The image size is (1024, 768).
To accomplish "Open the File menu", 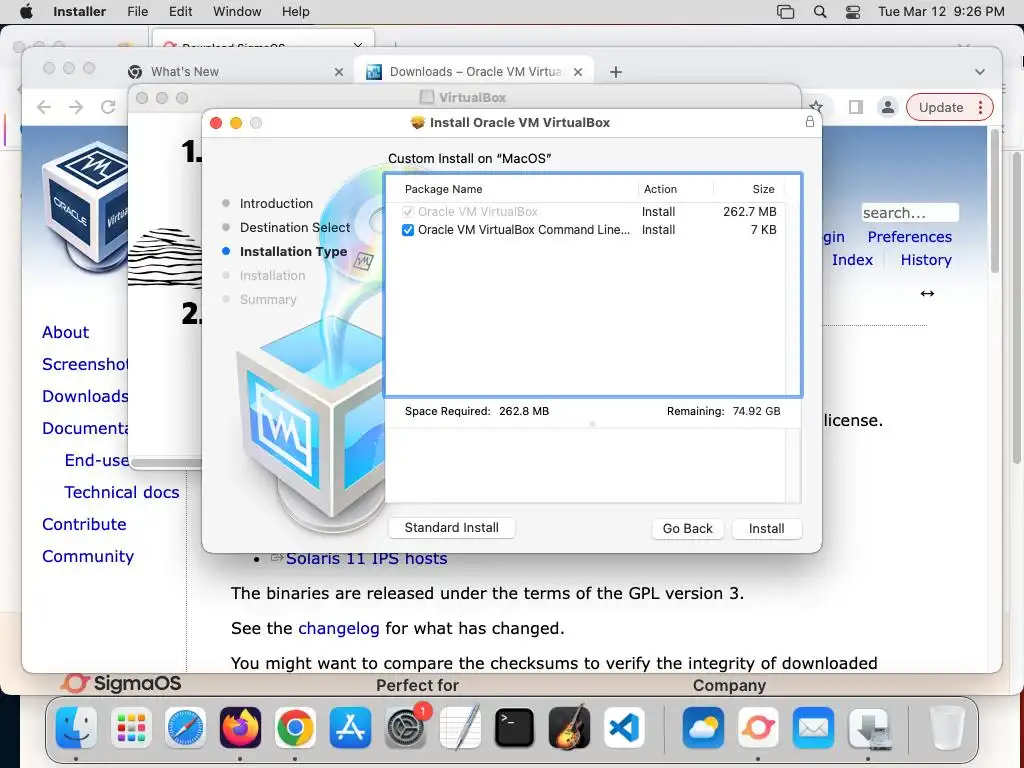I will click(x=137, y=12).
